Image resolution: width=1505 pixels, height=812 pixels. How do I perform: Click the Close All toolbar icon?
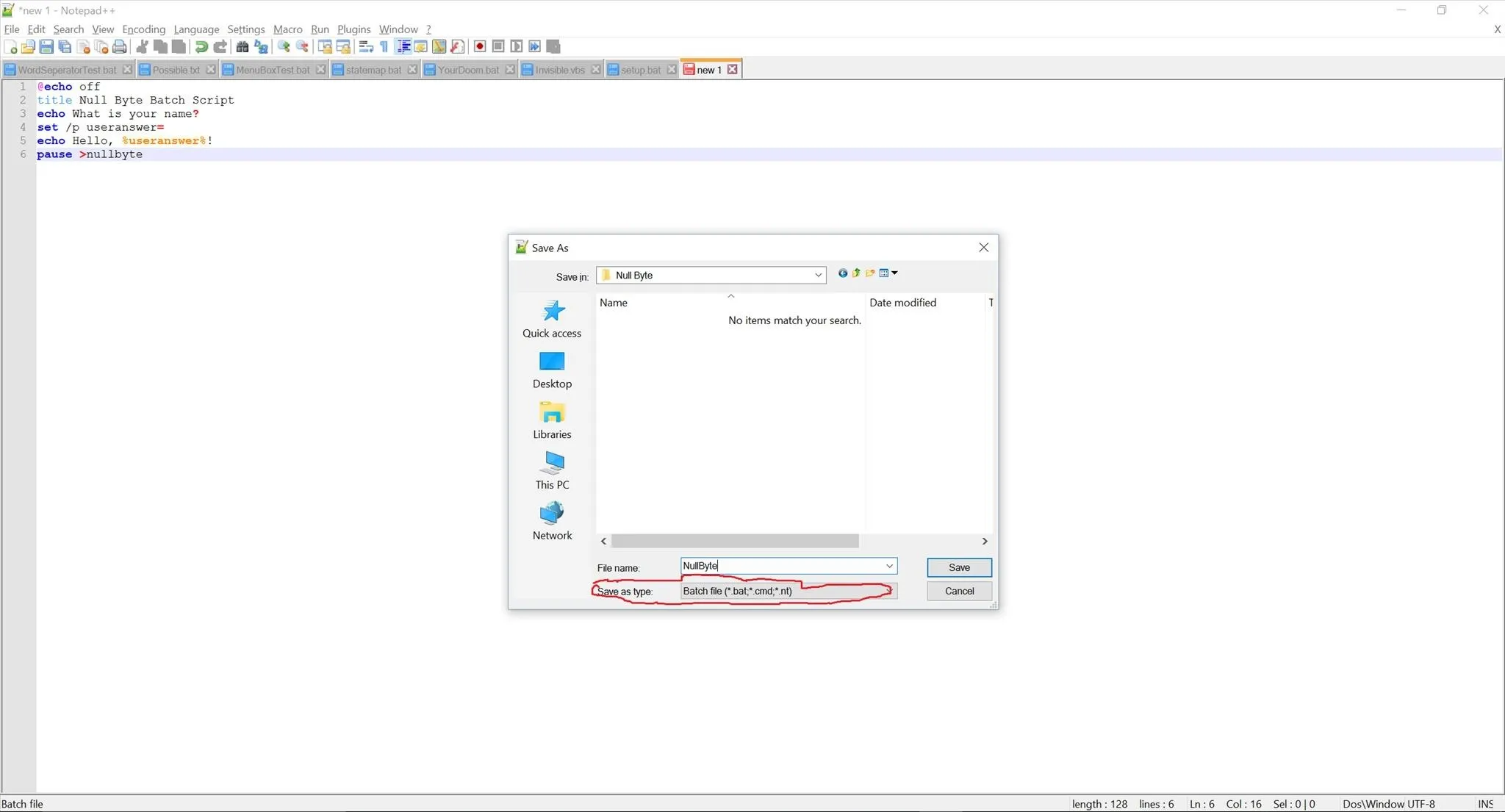tap(101, 47)
